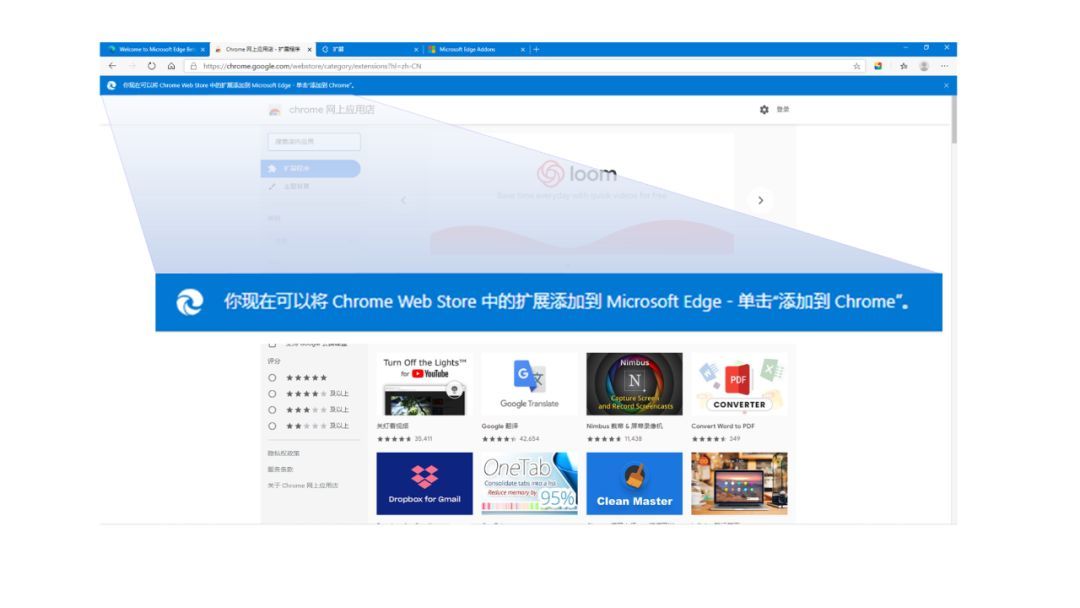The height and width of the screenshot is (608, 1080).
Task: Open the Clean Master extension thumbnail
Action: (634, 483)
